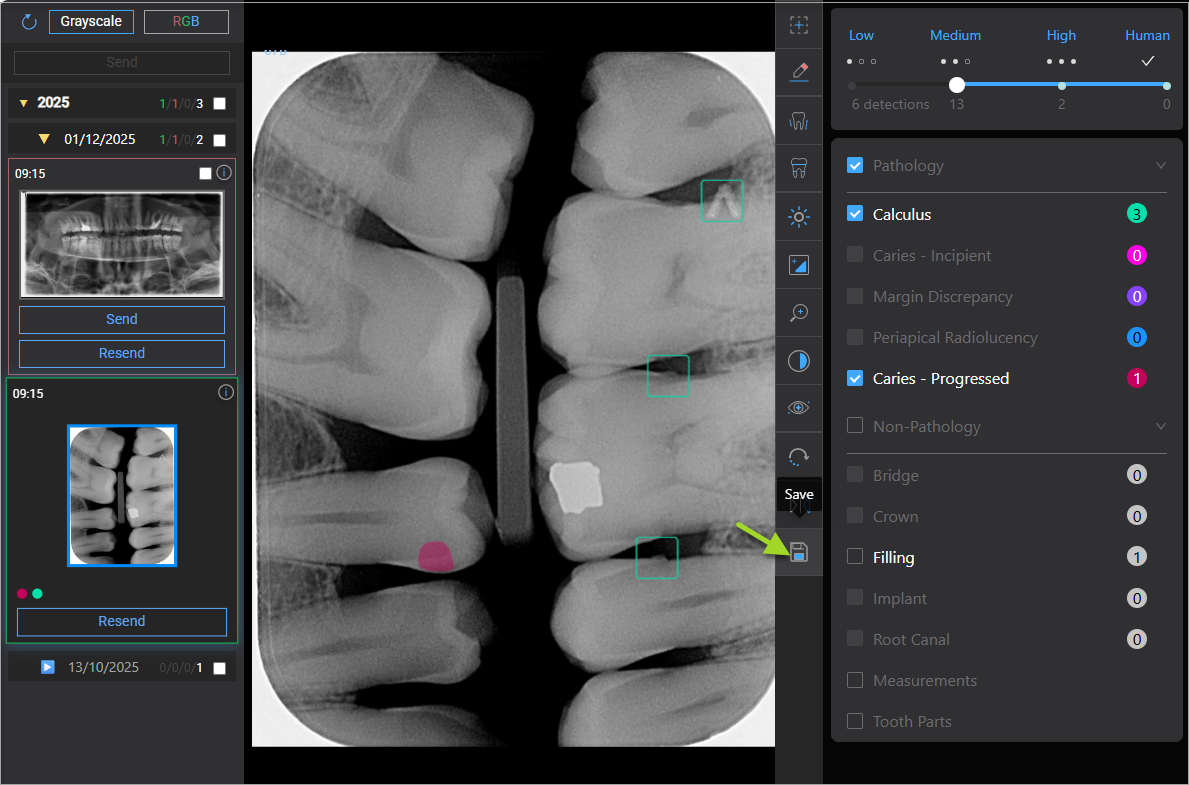Open the panoramic X-ray thumbnail
1189x785 pixels.
[x=122, y=243]
